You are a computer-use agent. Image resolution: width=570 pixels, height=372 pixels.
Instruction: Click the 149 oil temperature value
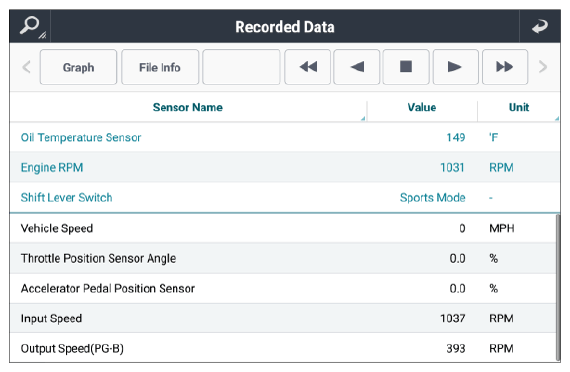click(x=456, y=137)
